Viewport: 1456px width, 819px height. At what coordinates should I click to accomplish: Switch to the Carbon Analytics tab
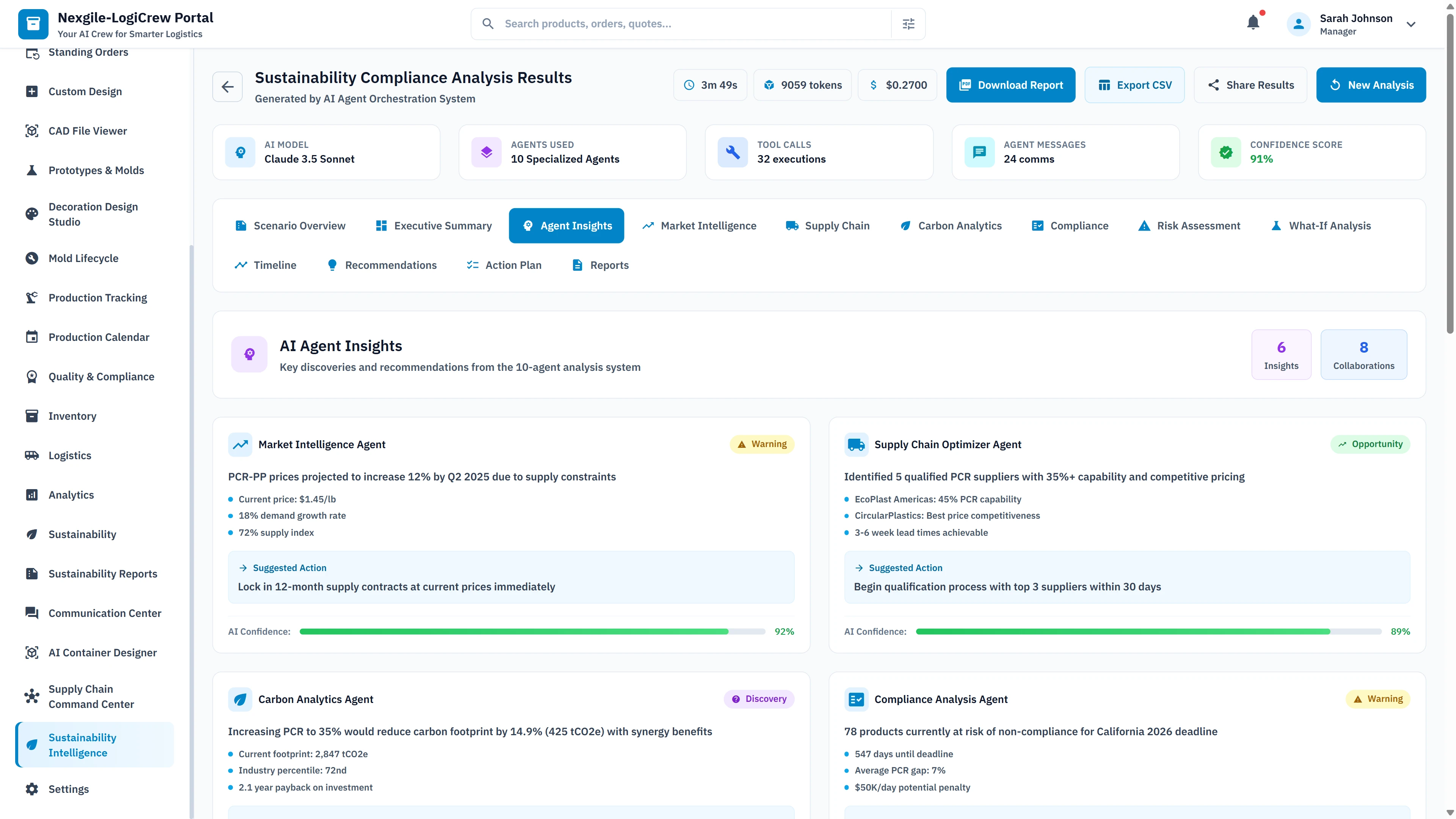951,226
